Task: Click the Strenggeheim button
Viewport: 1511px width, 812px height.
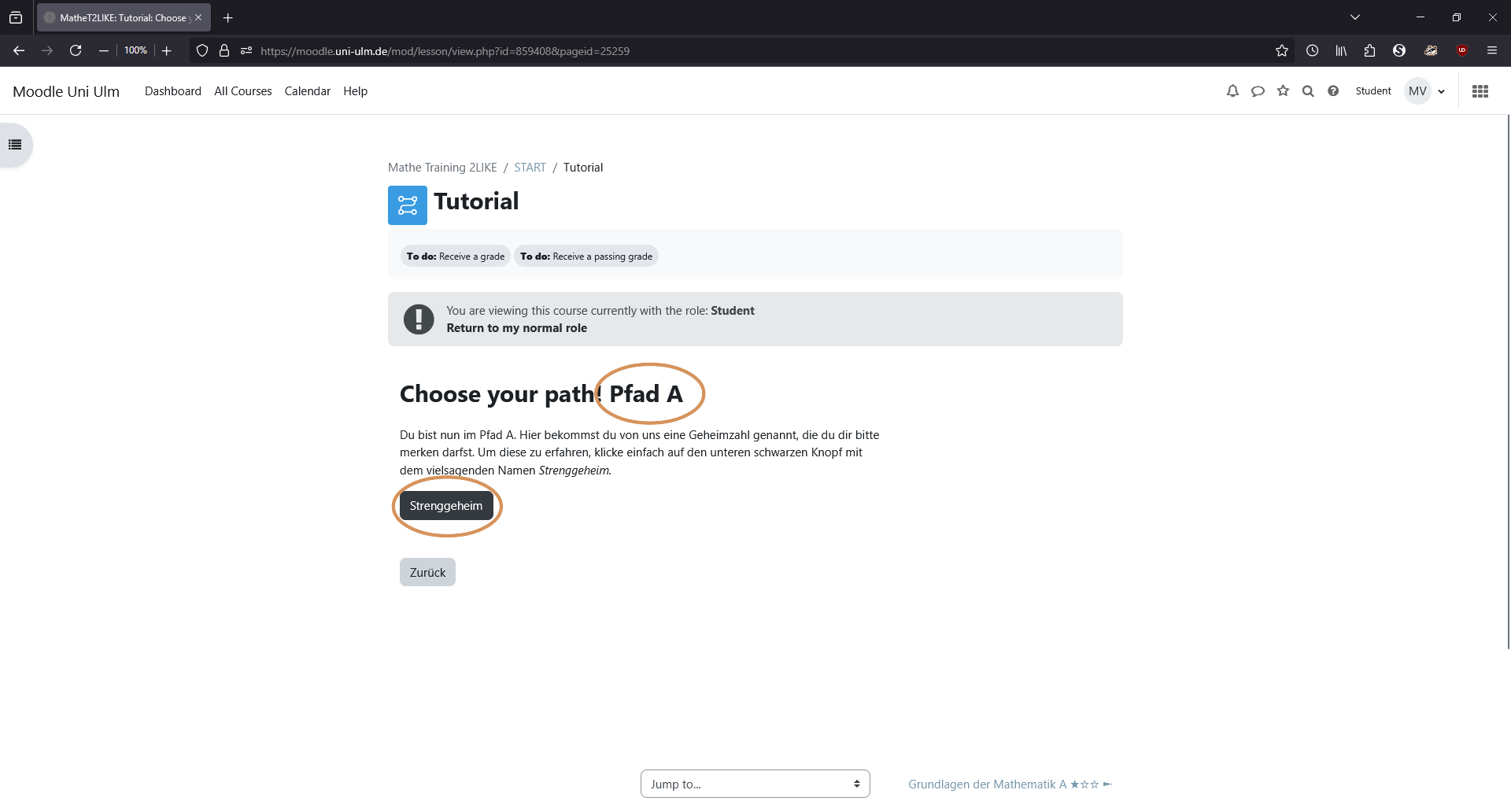Action: (x=446, y=506)
